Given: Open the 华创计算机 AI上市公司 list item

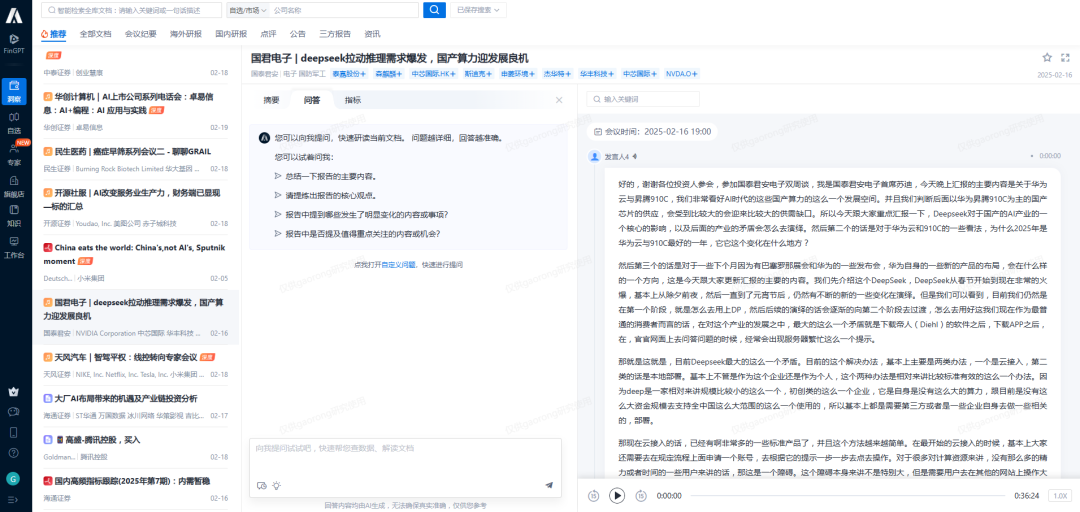Looking at the screenshot, I should (x=136, y=112).
